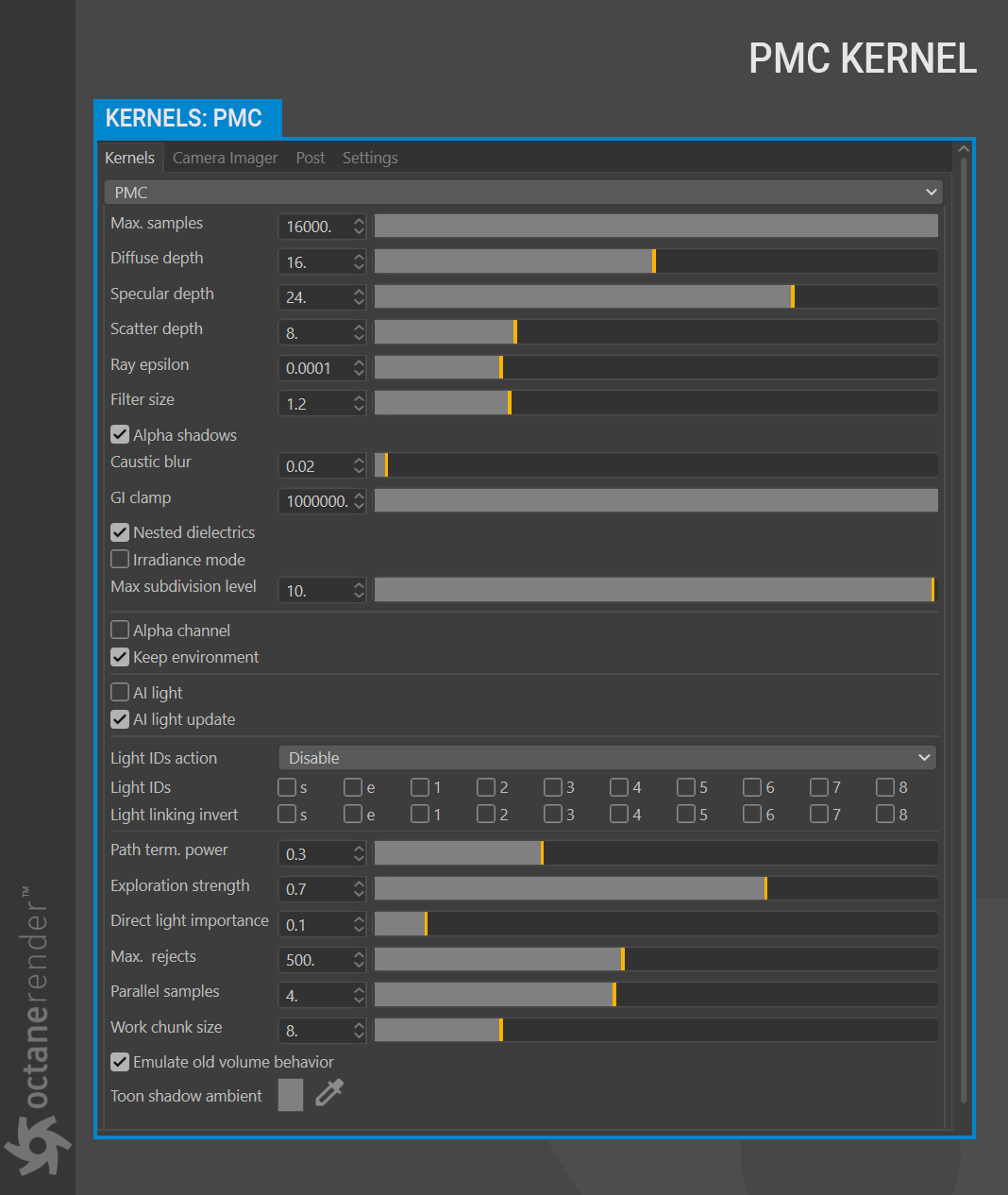Check Light IDs box 1
The image size is (1008, 1195).
pyautogui.click(x=420, y=787)
